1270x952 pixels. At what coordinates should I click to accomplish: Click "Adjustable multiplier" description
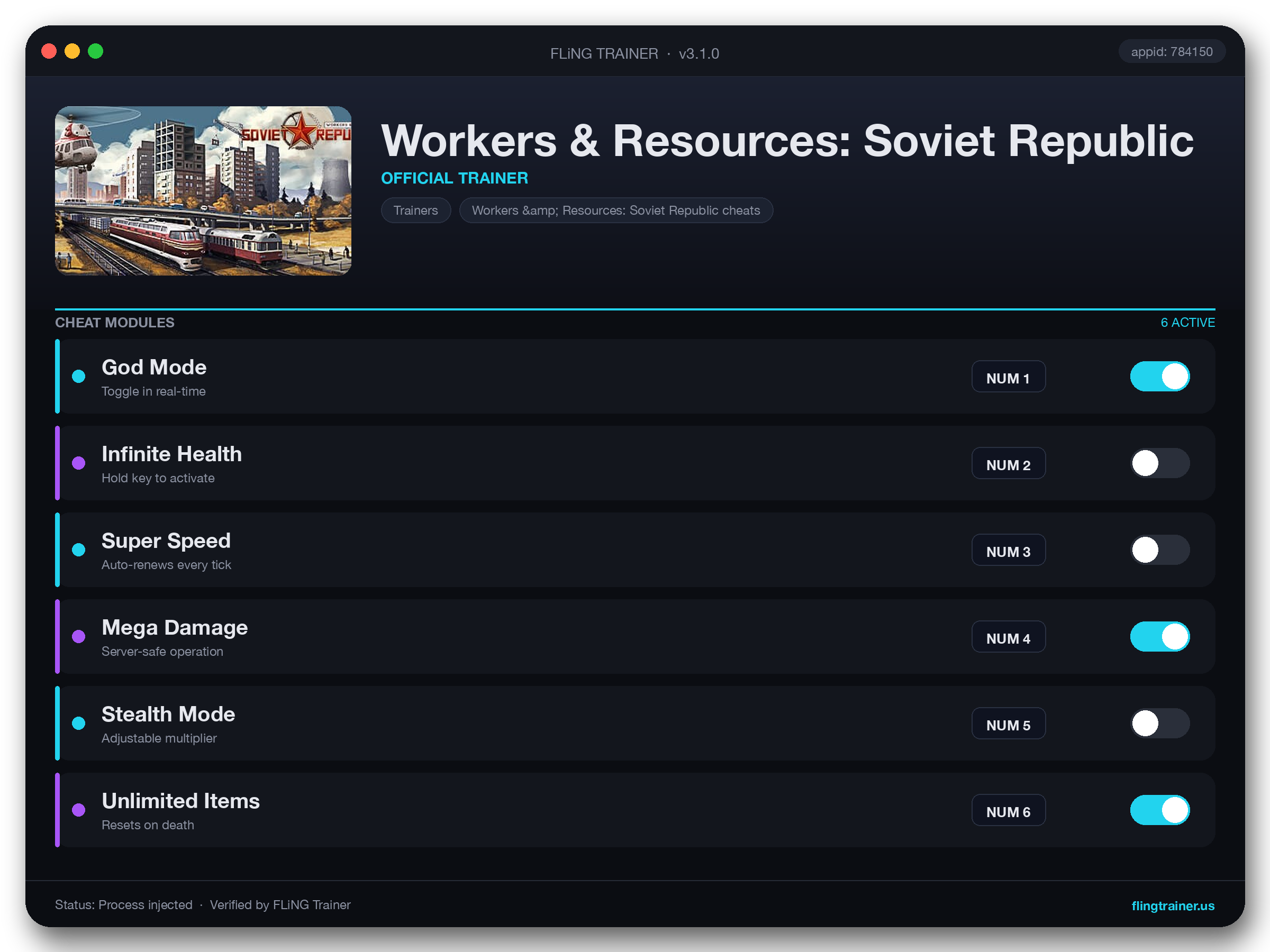[159, 738]
